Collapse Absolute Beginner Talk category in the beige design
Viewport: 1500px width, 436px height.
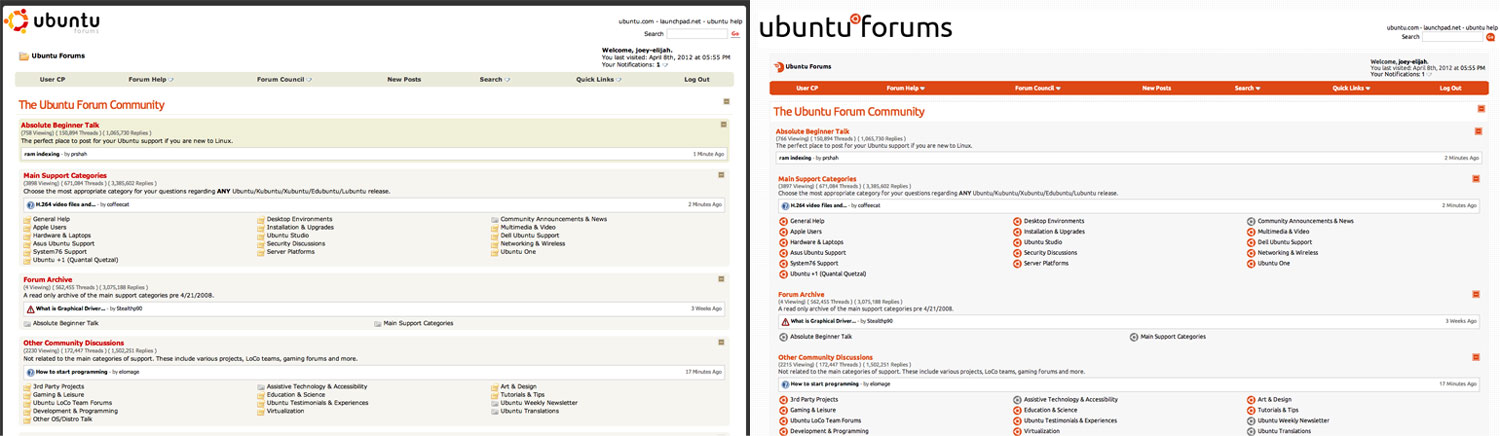(x=723, y=125)
